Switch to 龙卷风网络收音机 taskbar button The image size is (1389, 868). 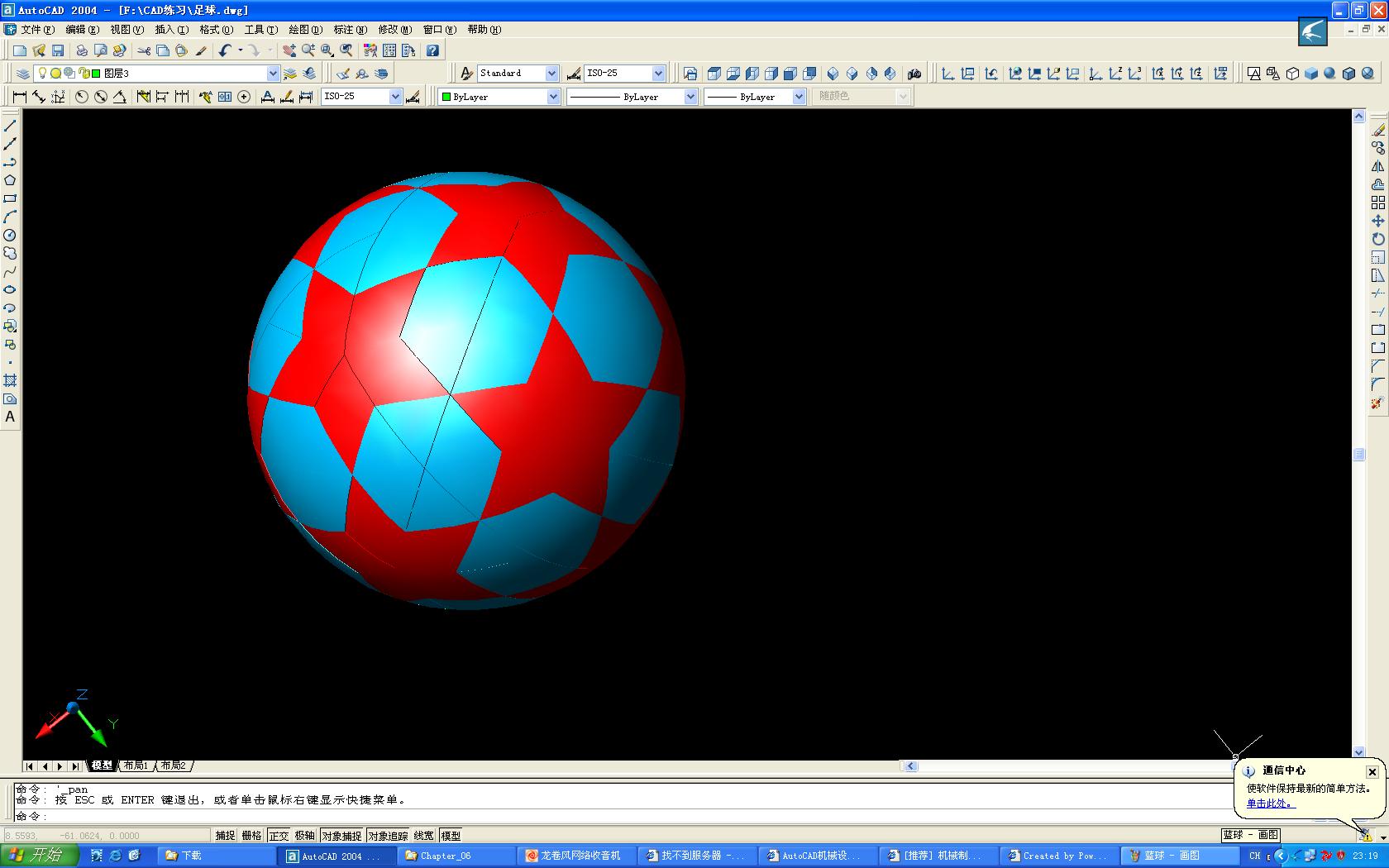pyautogui.click(x=578, y=856)
